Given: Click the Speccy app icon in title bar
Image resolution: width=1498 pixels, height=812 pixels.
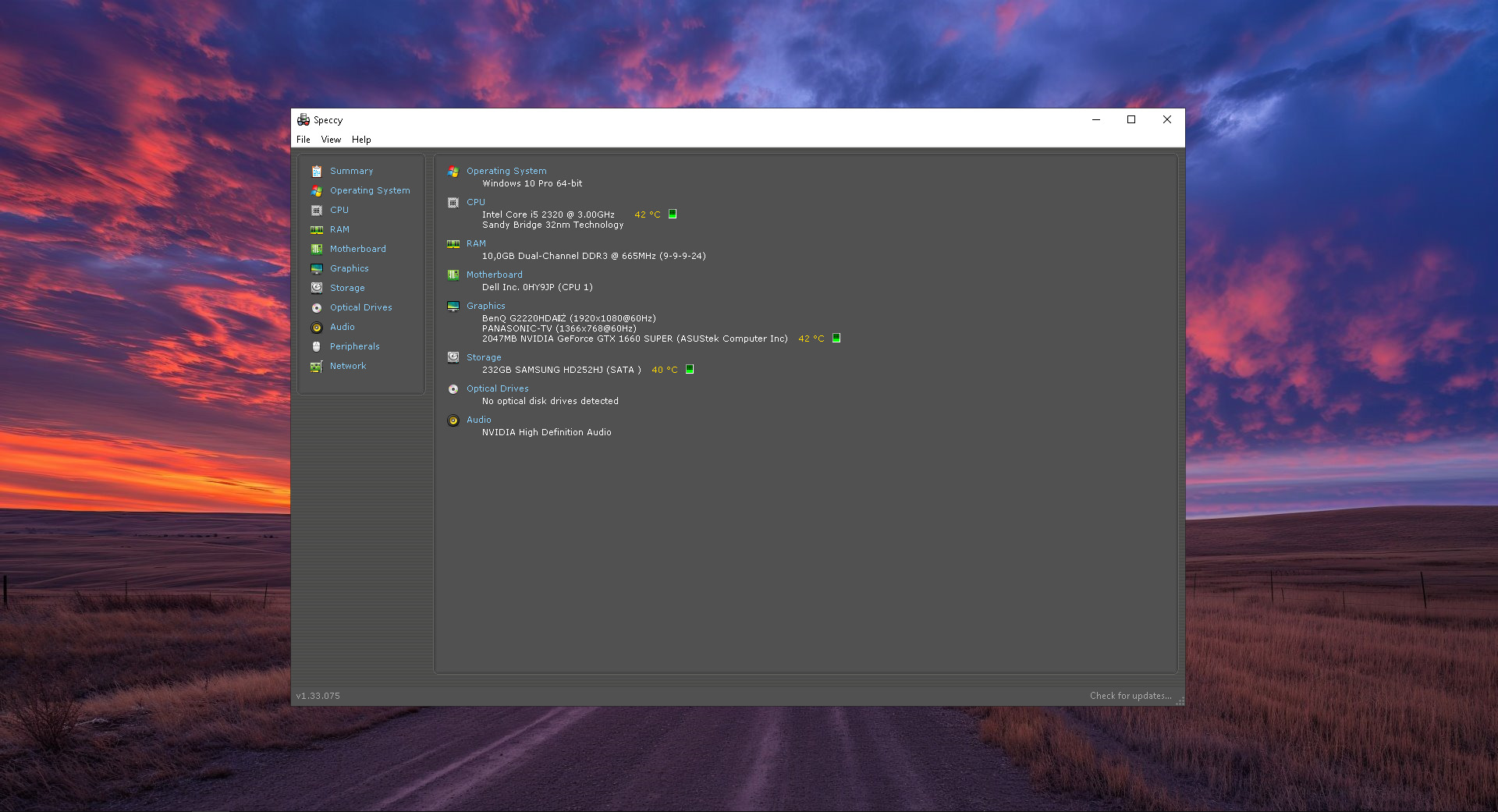Looking at the screenshot, I should point(304,119).
